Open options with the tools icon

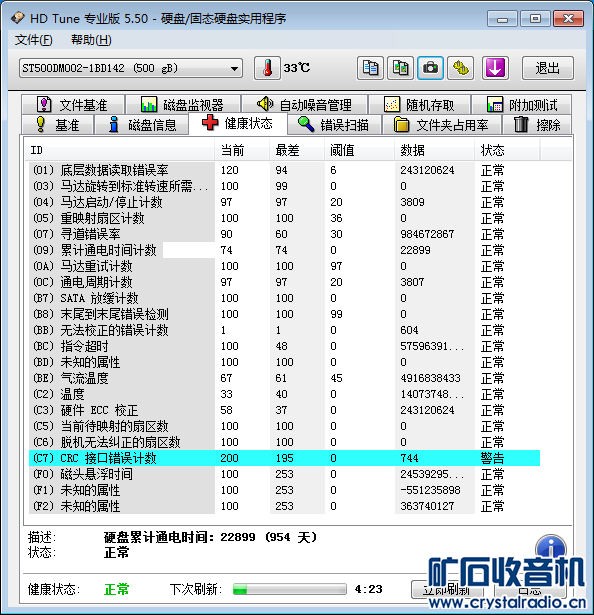pyautogui.click(x=461, y=68)
